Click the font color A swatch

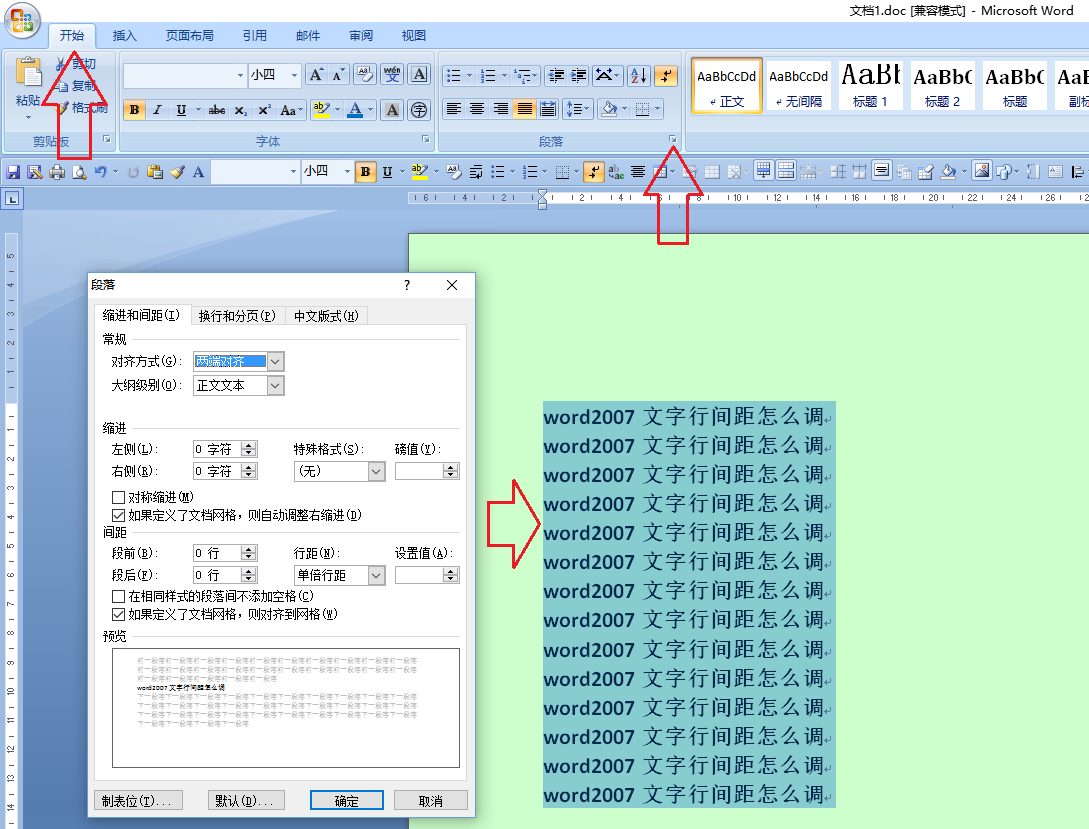coord(355,110)
